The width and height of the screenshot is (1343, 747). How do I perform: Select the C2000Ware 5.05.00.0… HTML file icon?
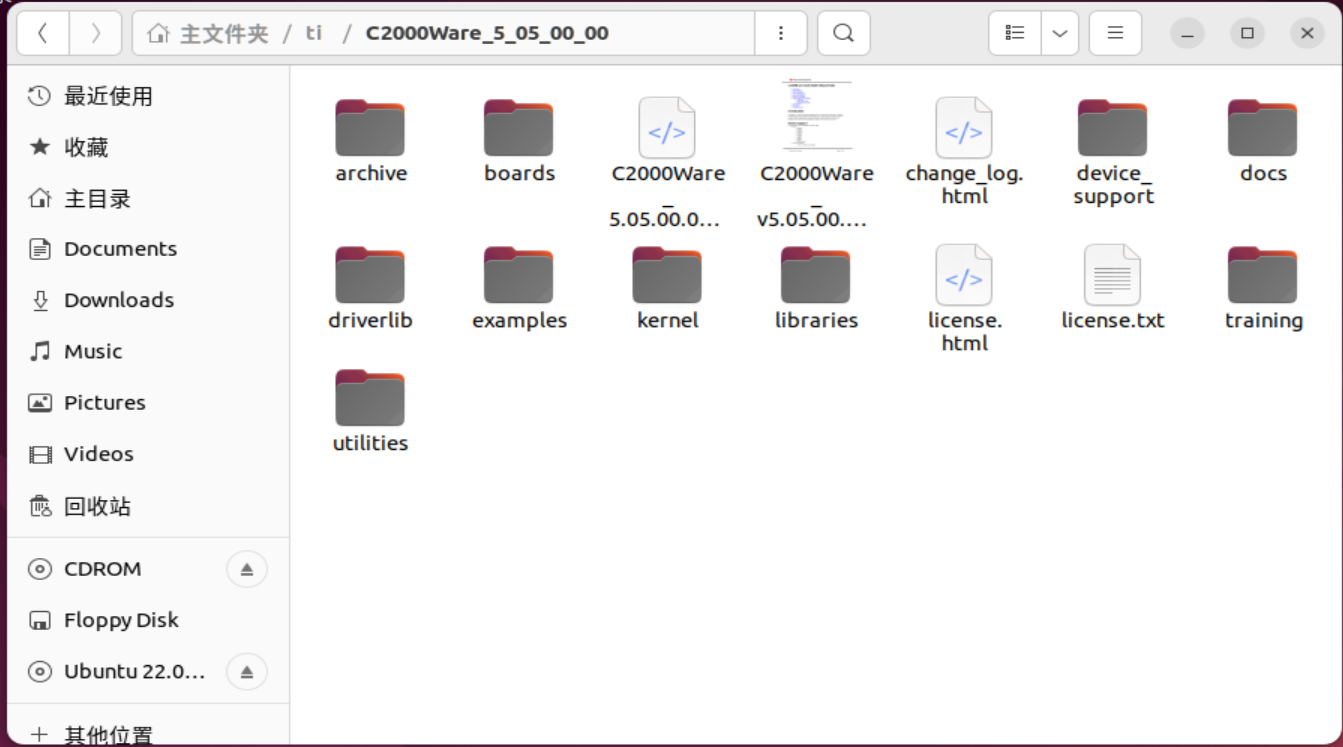pyautogui.click(x=667, y=128)
